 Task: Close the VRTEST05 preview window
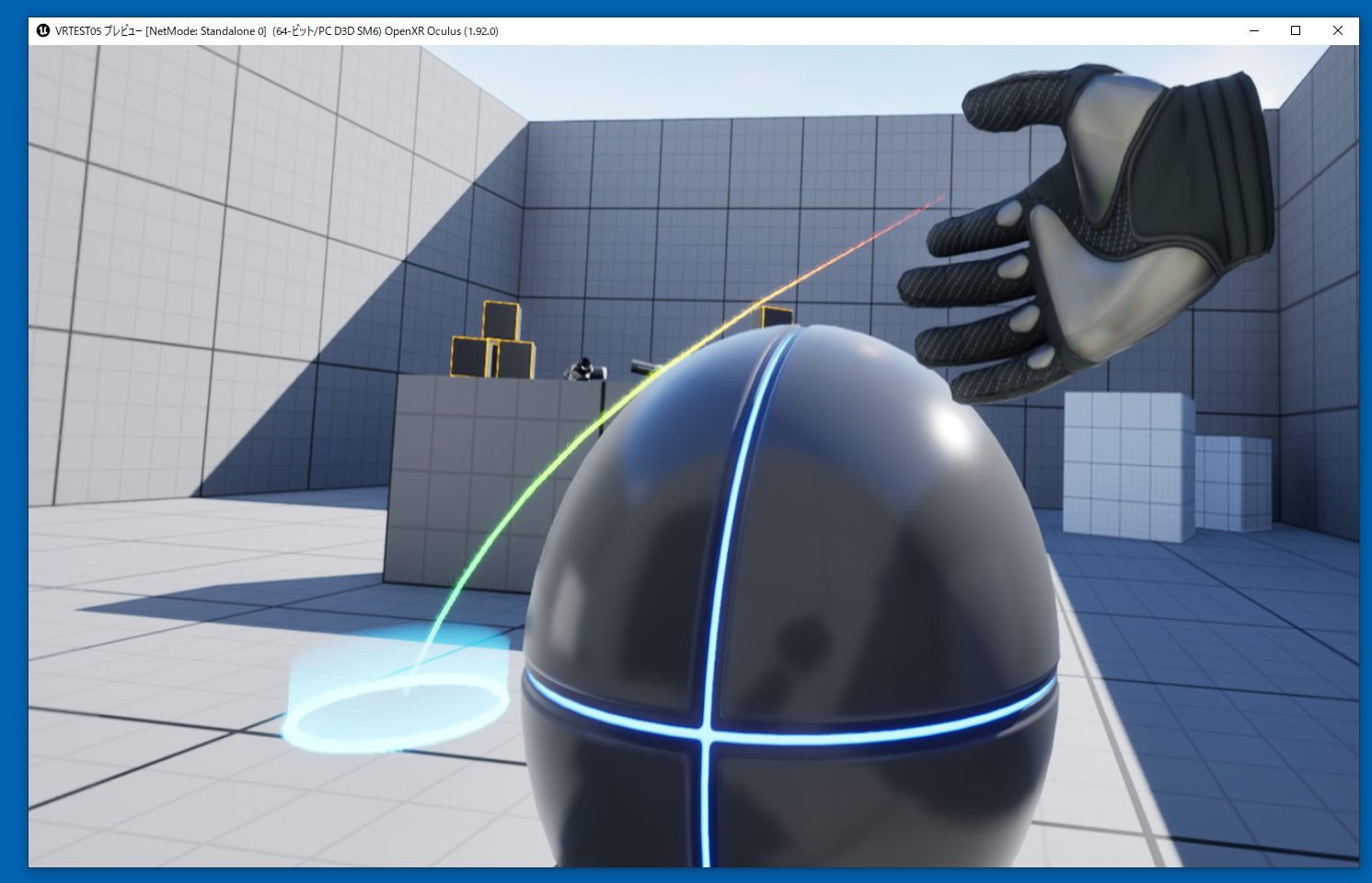tap(1338, 30)
